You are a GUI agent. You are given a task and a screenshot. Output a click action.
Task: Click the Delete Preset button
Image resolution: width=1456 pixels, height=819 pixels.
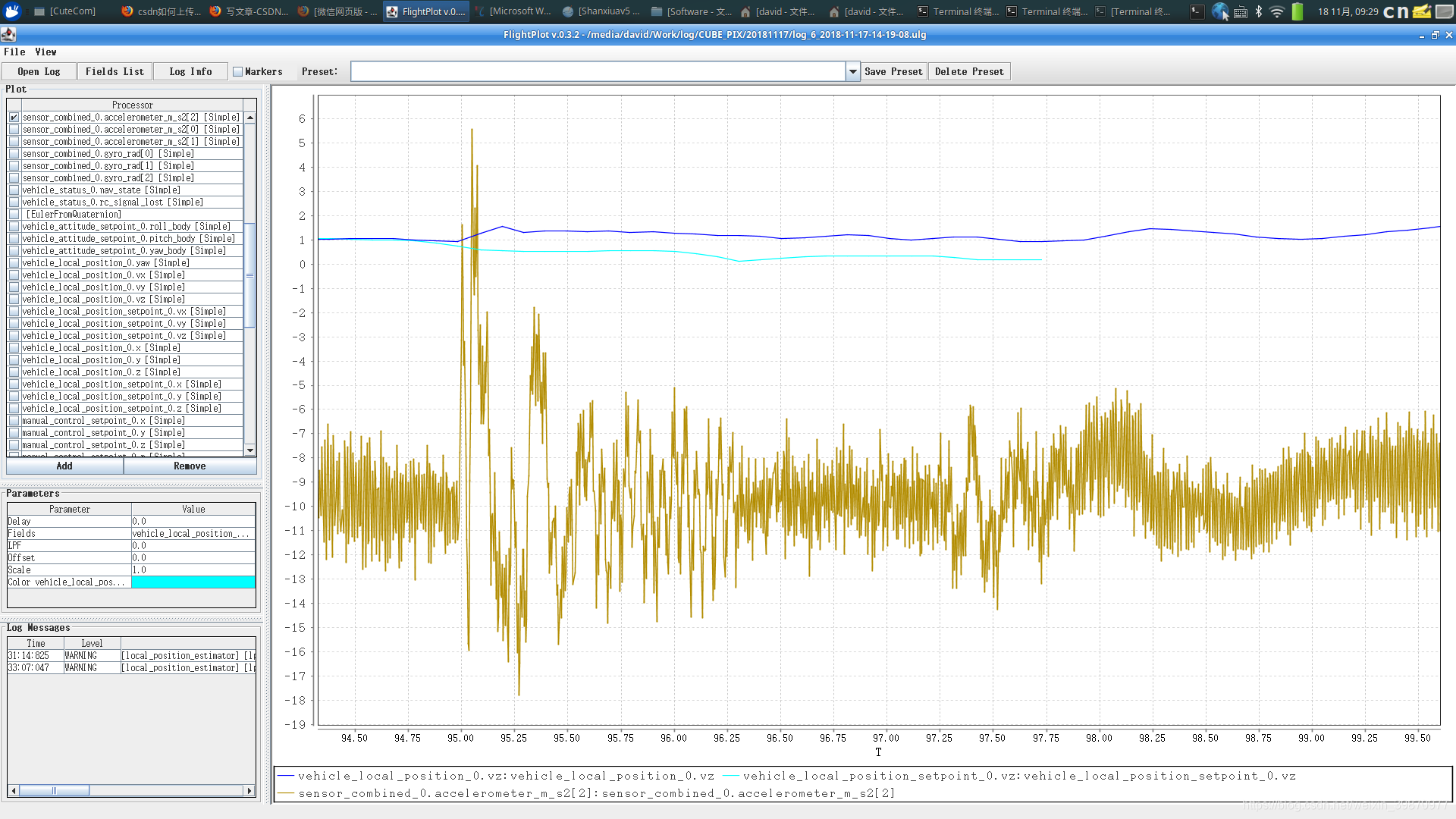coord(969,72)
